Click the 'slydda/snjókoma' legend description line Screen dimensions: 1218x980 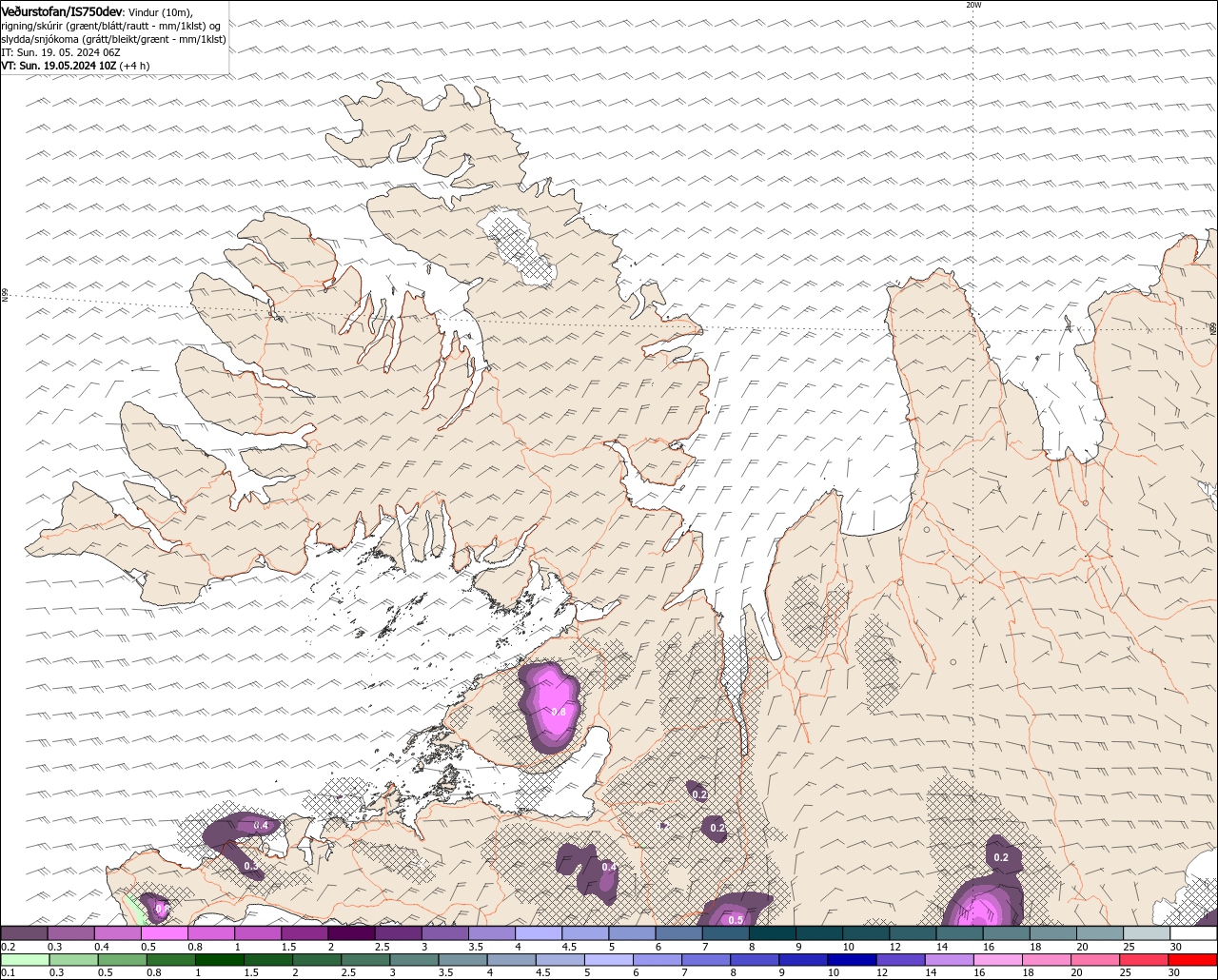point(113,39)
